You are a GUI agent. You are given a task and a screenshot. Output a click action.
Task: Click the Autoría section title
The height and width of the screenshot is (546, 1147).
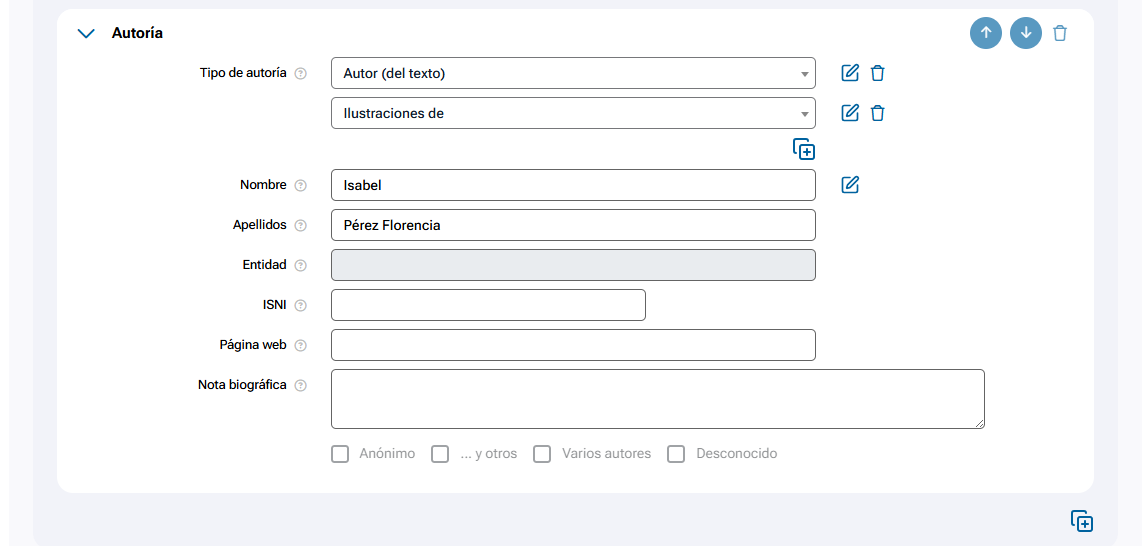point(137,33)
